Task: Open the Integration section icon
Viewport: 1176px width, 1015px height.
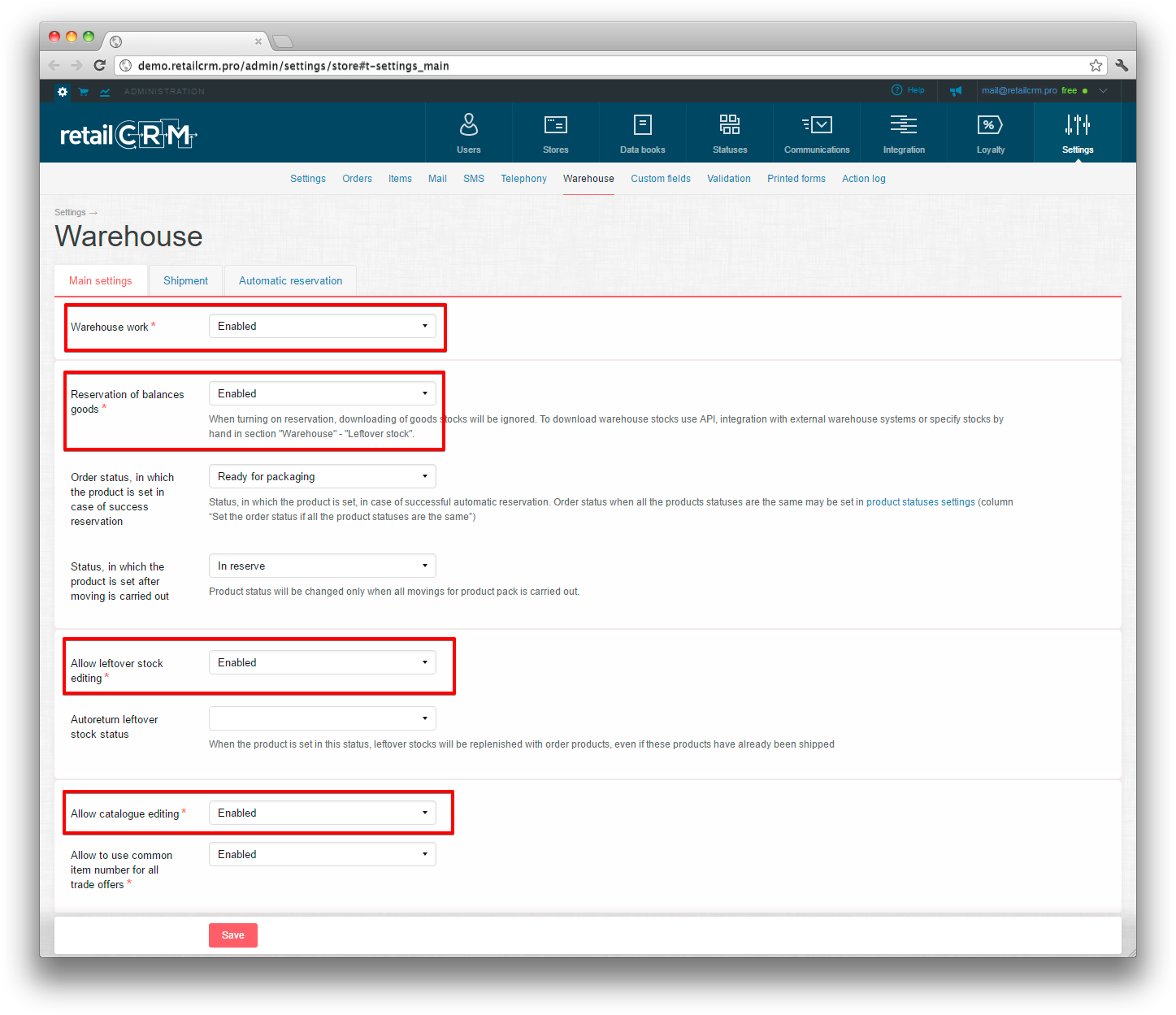Action: (x=904, y=124)
